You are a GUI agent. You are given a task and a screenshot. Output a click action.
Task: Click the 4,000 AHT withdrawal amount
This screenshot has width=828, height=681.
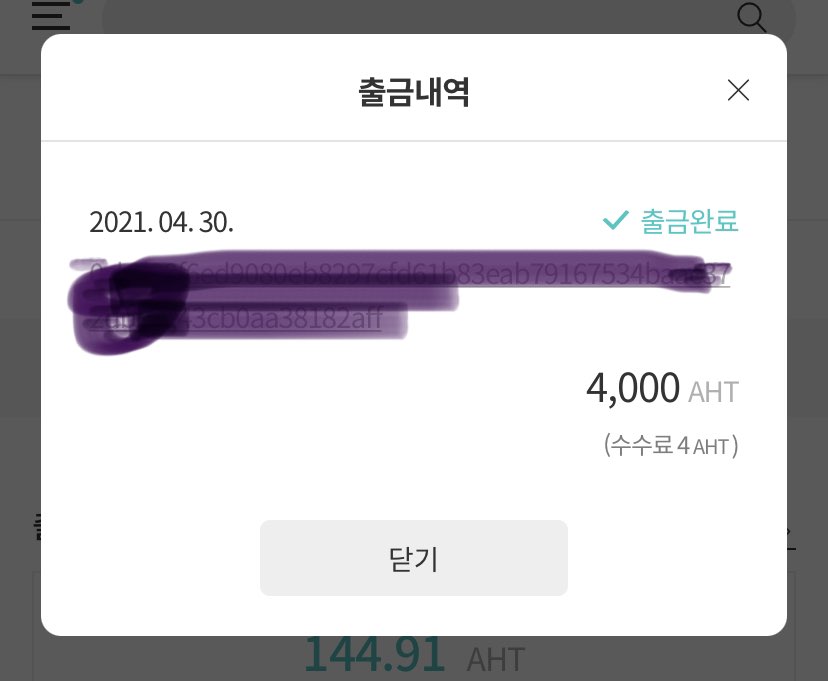[632, 388]
